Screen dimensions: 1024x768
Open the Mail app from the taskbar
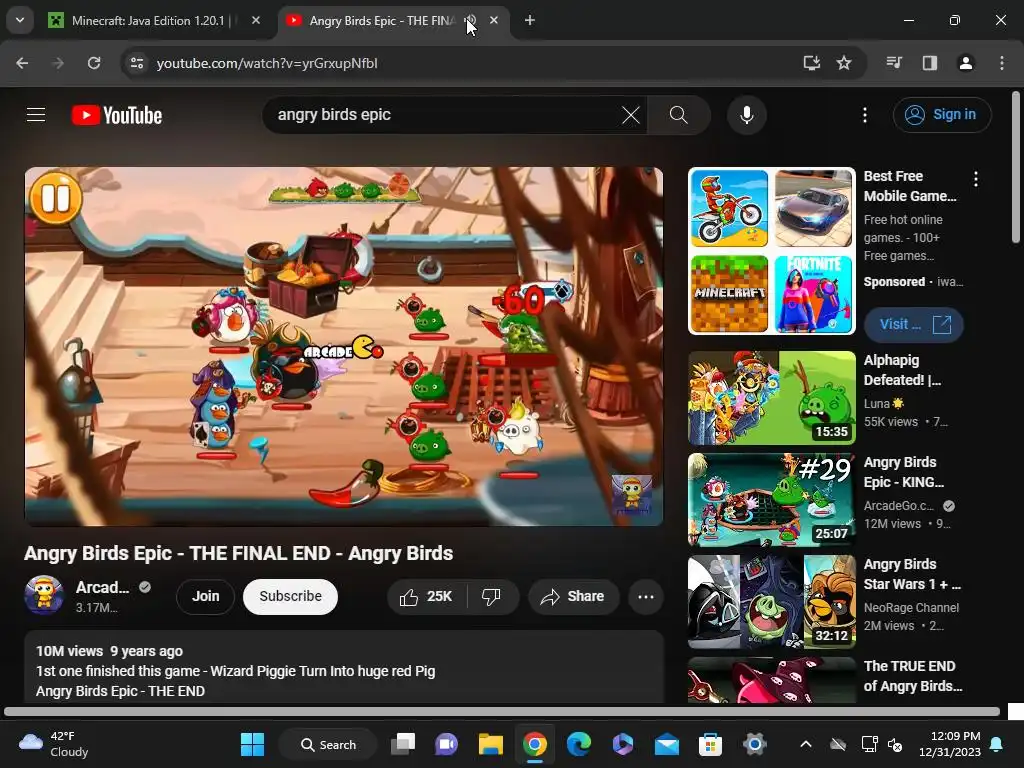click(x=667, y=744)
